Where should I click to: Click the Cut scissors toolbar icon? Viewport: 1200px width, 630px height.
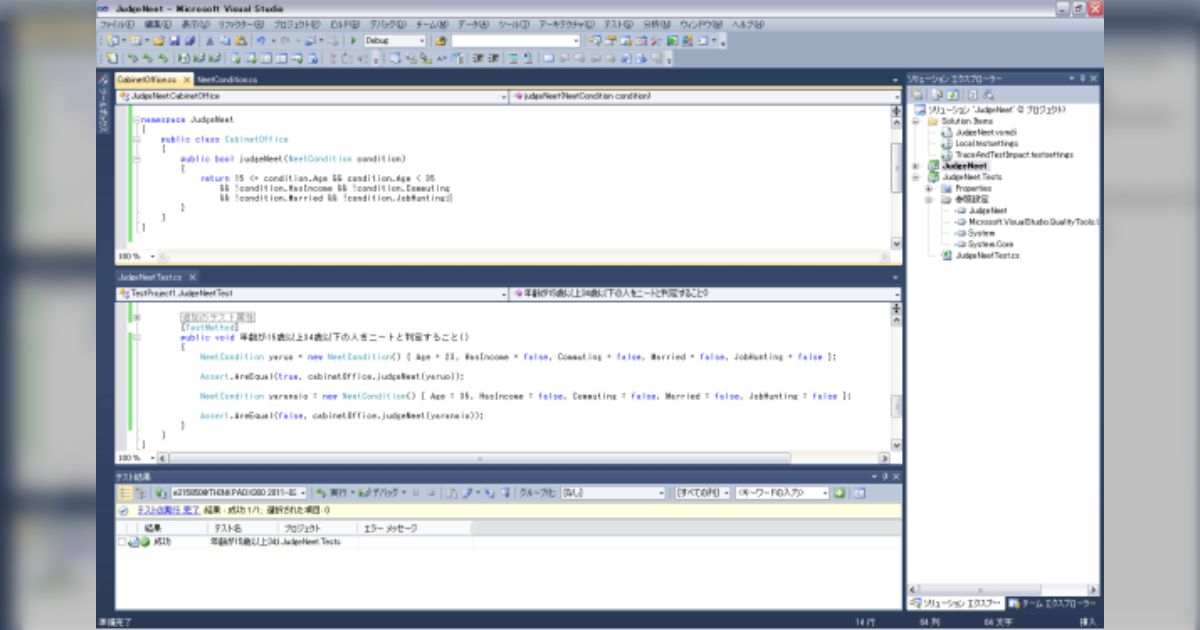210,41
